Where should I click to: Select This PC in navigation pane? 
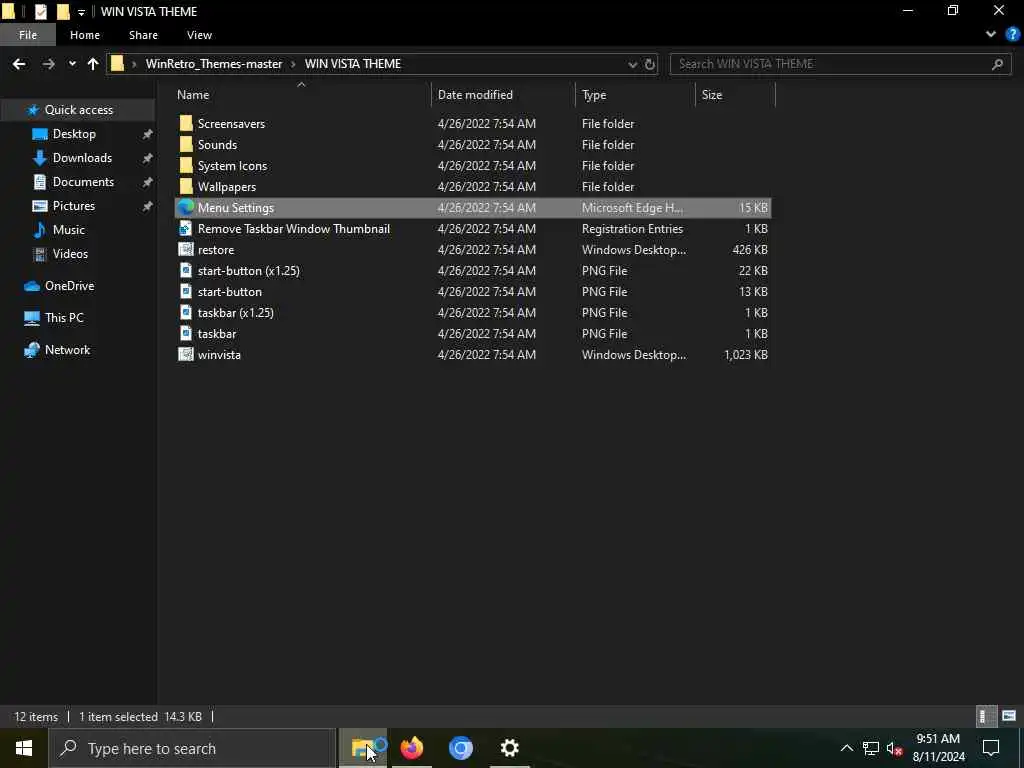pos(64,318)
